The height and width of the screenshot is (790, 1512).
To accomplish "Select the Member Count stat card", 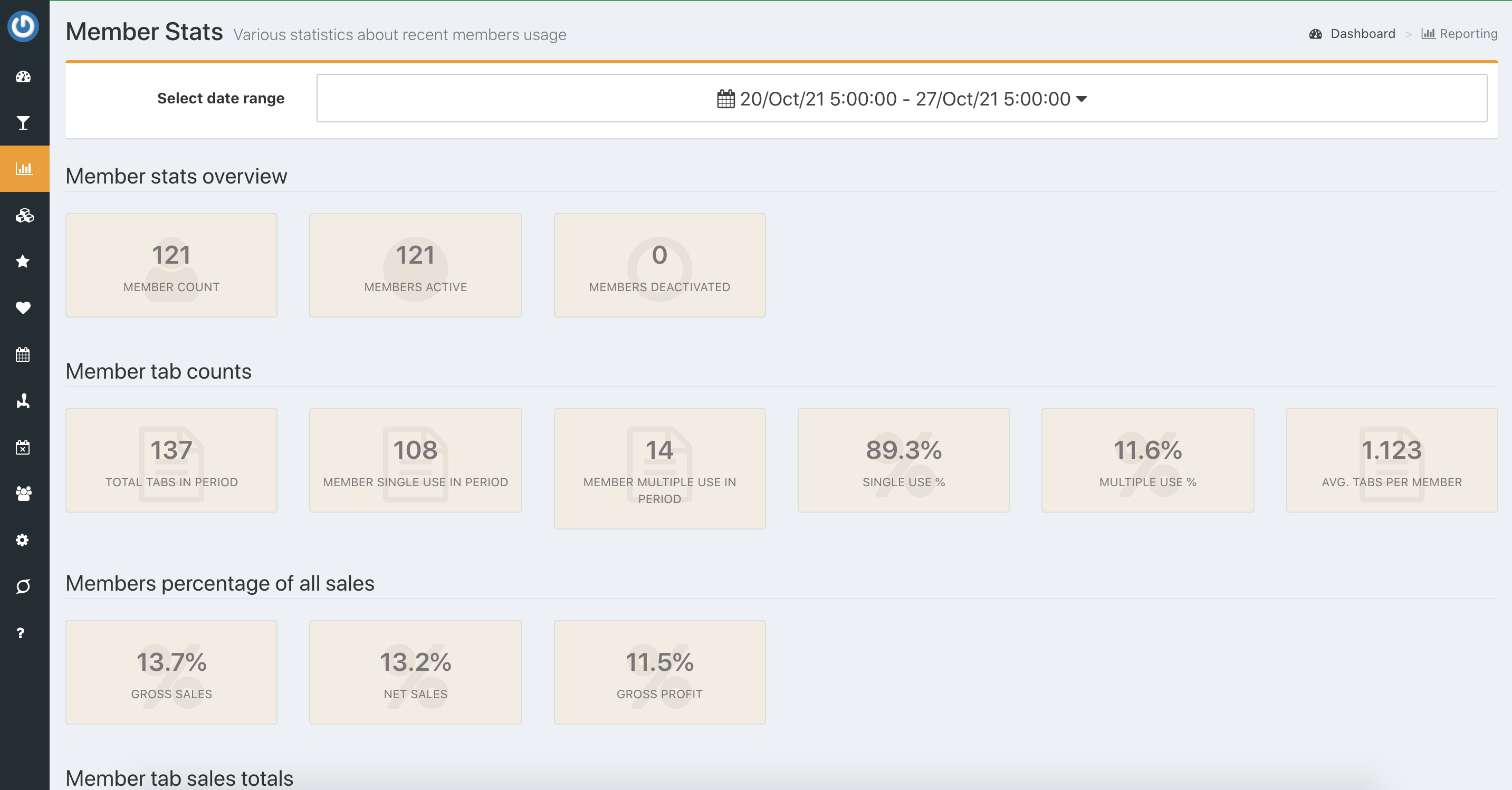I will coord(171,265).
